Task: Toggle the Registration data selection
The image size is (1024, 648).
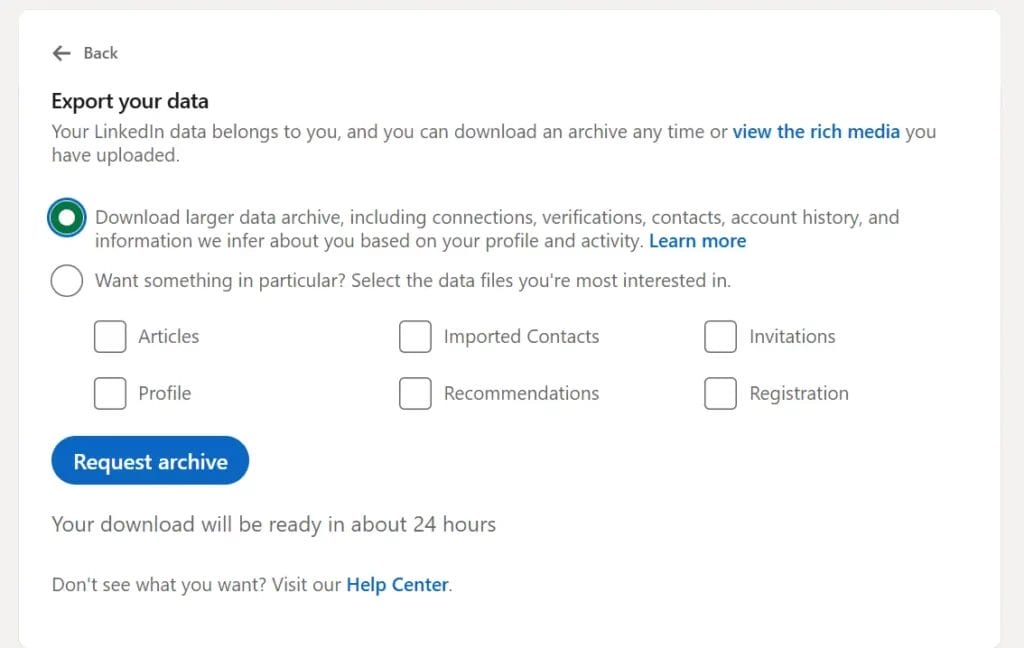Action: point(720,393)
